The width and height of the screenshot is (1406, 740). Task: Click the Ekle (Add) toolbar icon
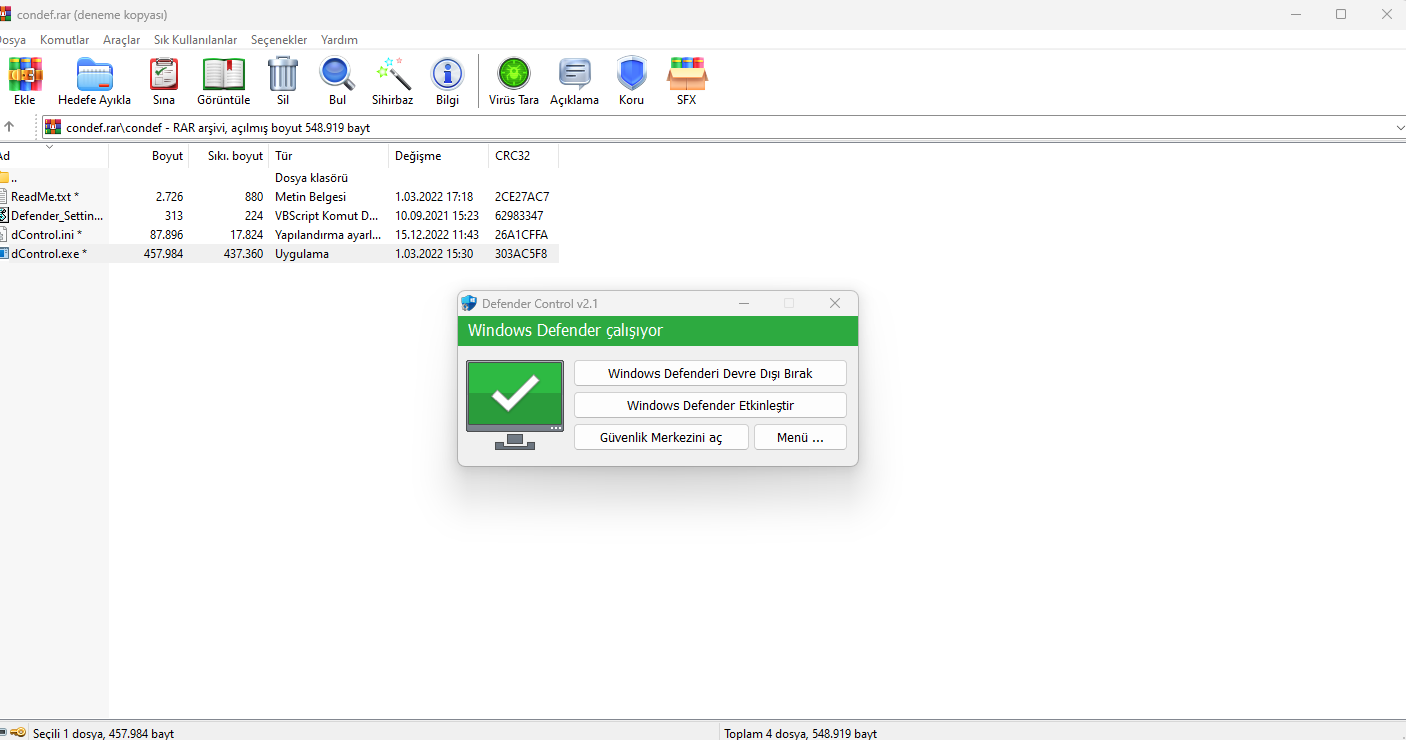(x=25, y=74)
